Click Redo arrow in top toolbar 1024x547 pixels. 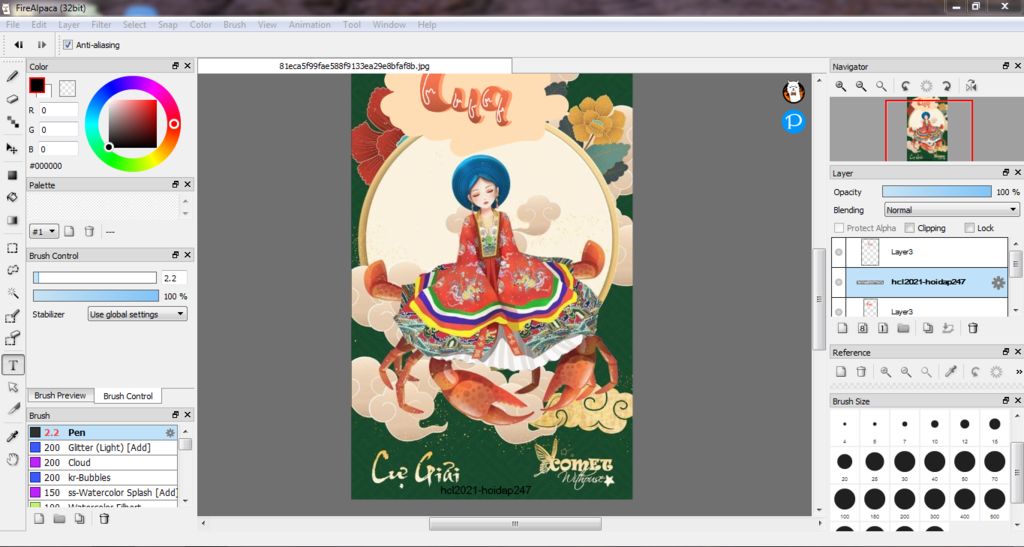[x=42, y=45]
